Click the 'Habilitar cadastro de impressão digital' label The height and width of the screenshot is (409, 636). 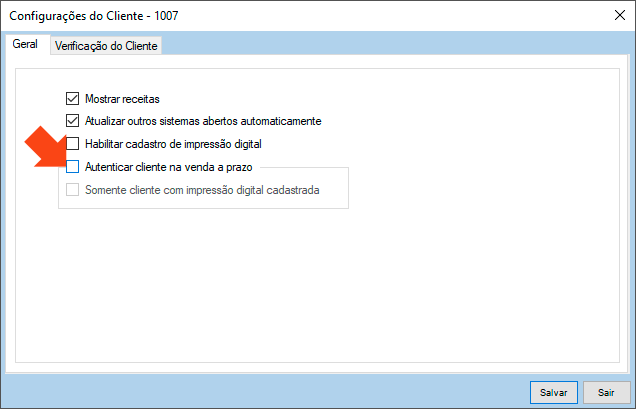coord(173,144)
